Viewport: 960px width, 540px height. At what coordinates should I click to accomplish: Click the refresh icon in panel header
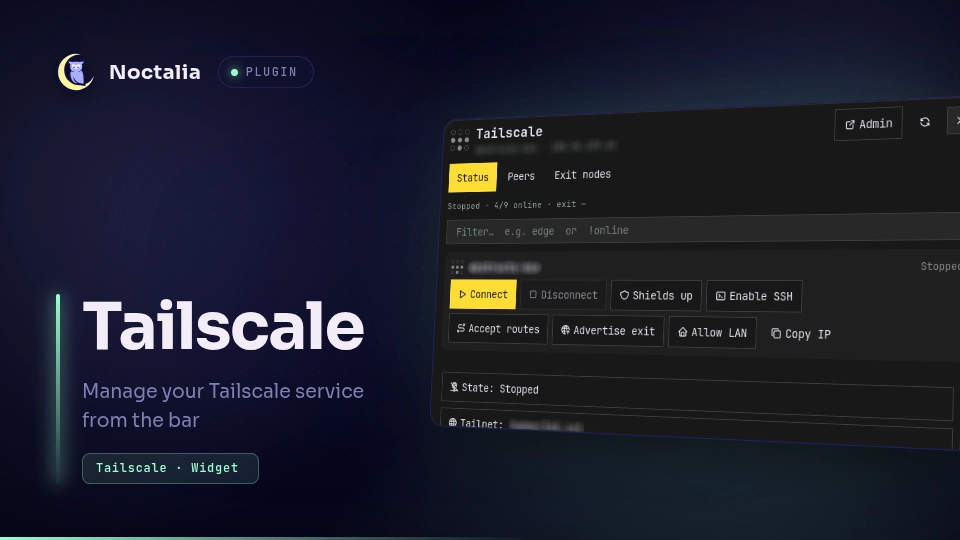click(924, 122)
